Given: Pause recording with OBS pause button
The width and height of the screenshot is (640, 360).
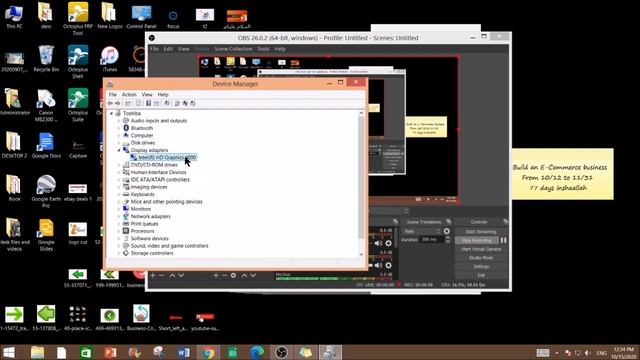Looking at the screenshot, I should [x=504, y=240].
